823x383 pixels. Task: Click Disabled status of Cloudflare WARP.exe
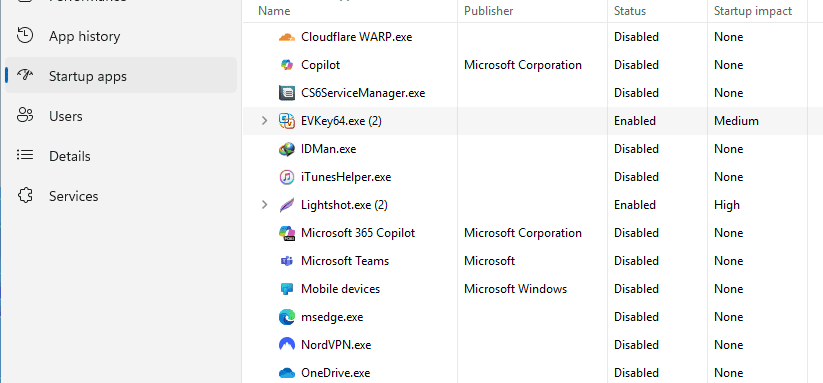(636, 37)
